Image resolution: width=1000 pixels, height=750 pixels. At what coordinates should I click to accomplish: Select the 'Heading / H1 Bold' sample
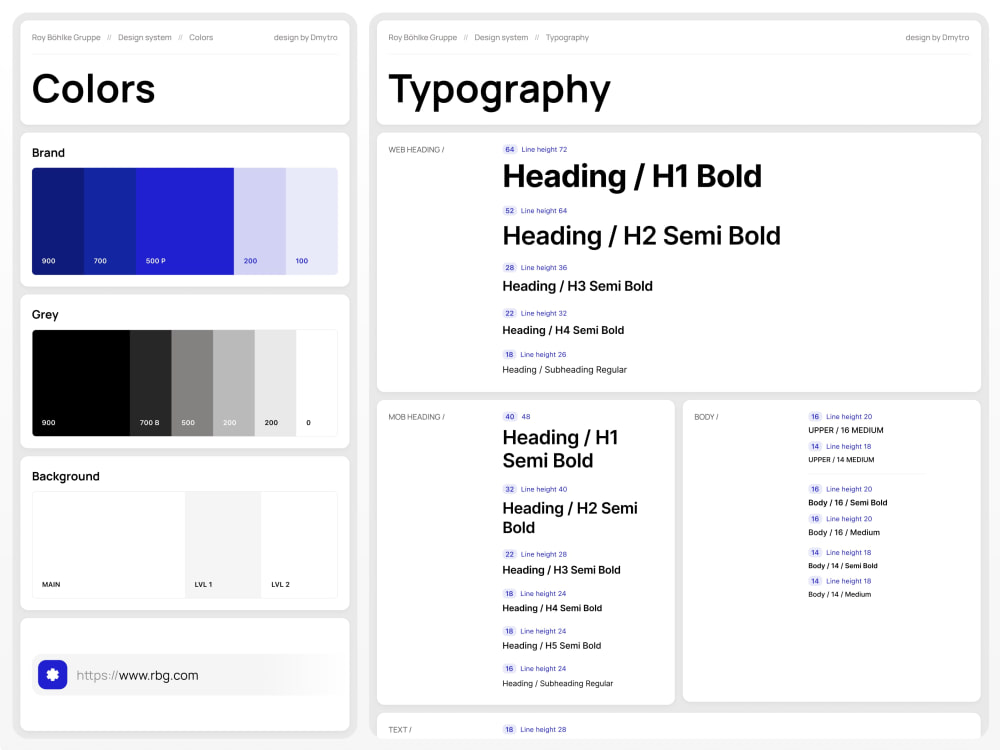pos(632,177)
